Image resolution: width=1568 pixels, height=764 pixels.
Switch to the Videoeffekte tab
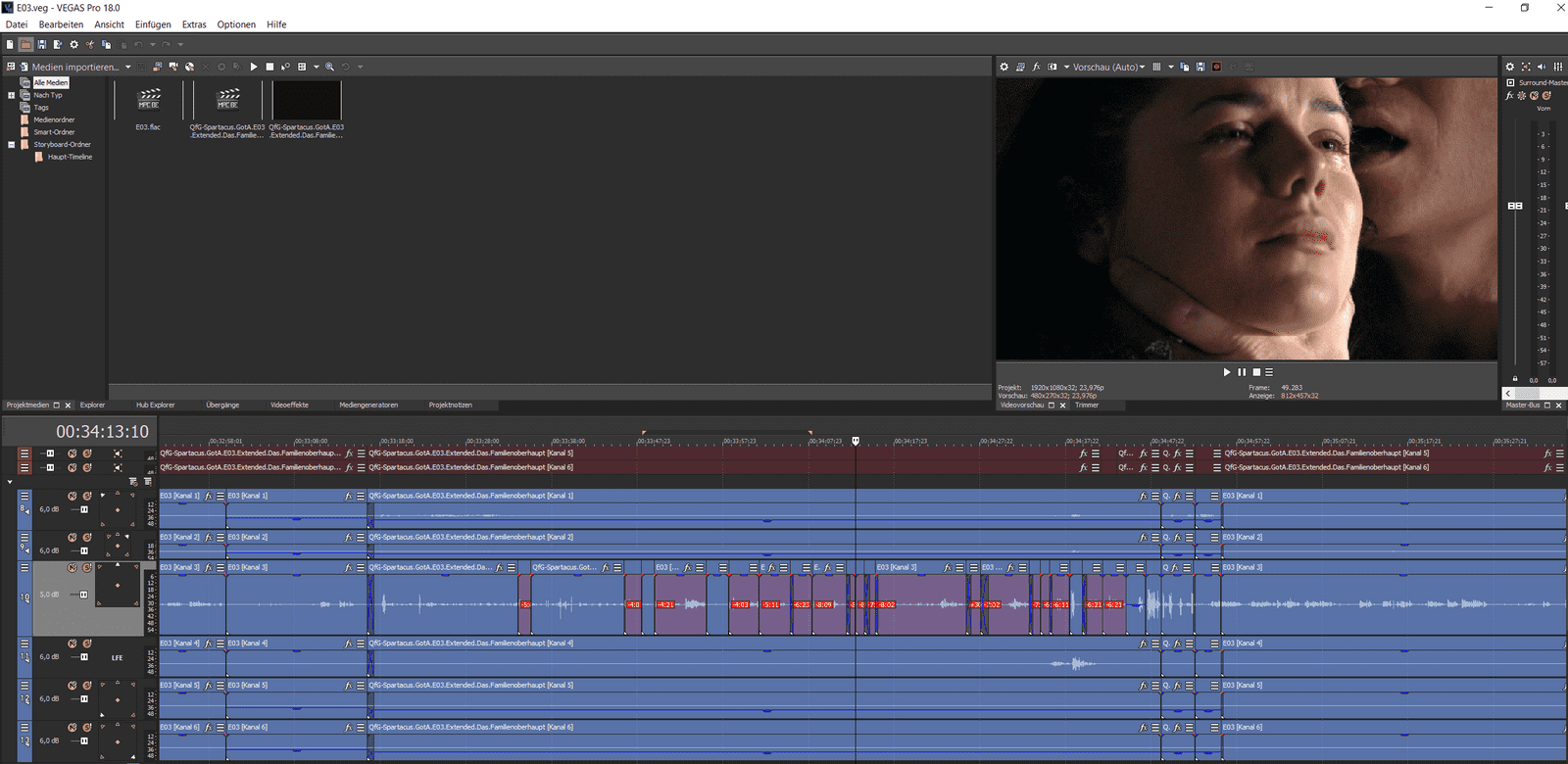[x=289, y=405]
